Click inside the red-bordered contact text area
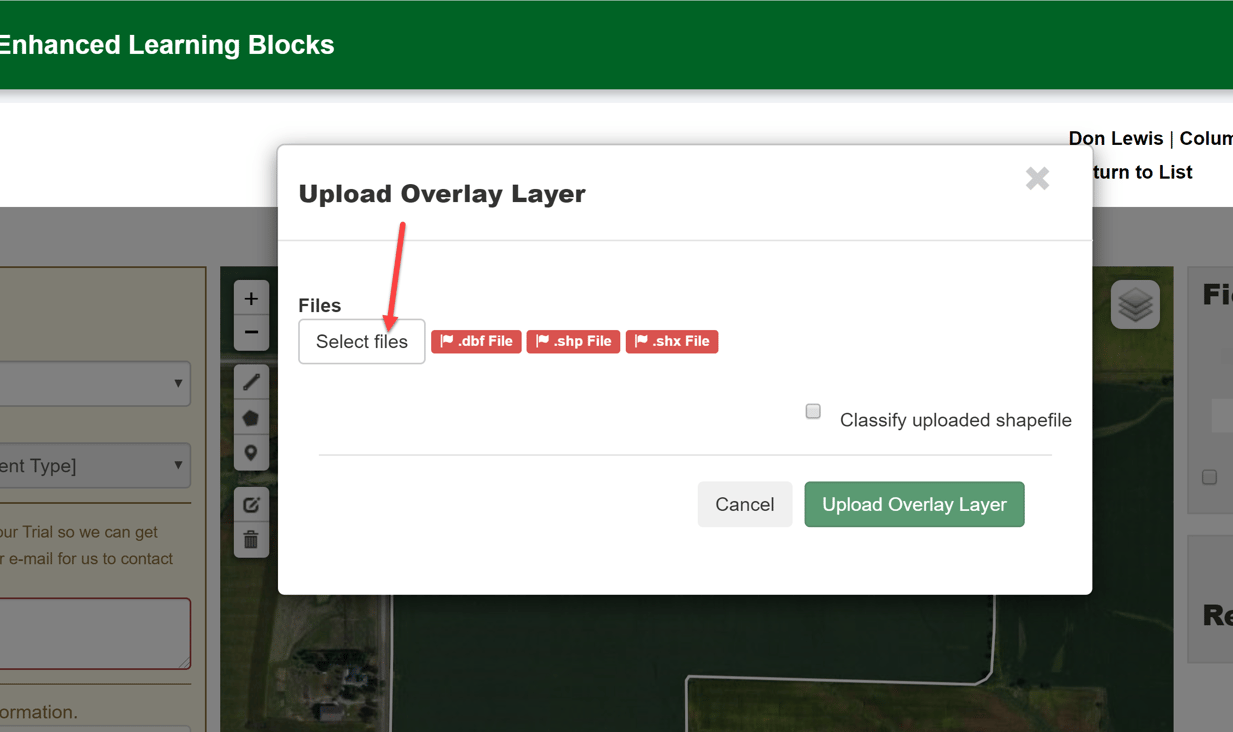 point(90,632)
